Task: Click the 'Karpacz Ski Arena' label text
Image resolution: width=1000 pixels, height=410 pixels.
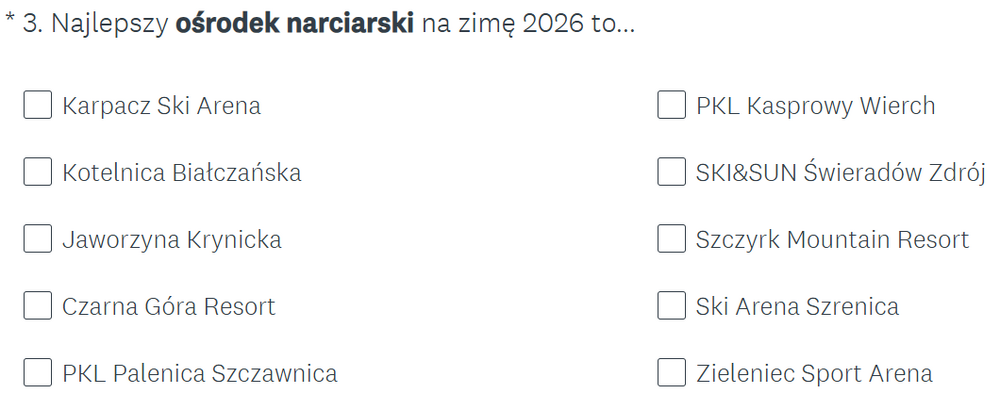Action: coord(161,106)
